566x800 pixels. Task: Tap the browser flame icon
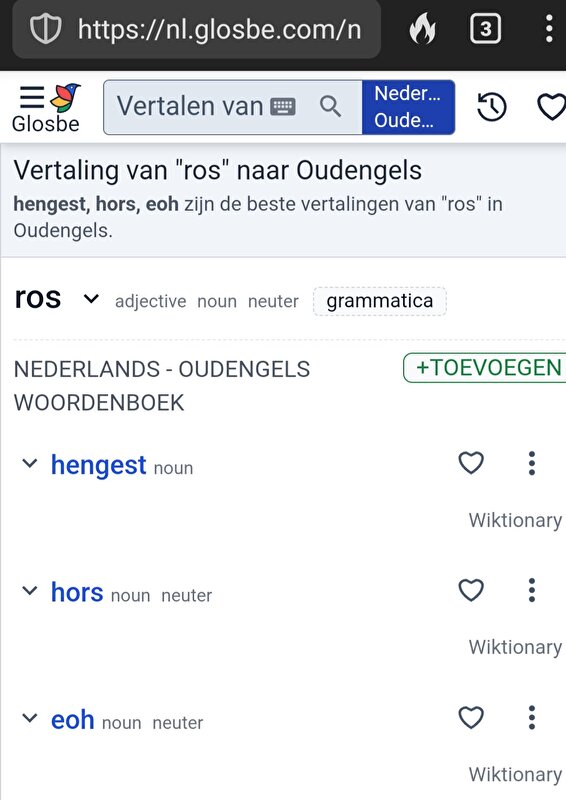423,29
